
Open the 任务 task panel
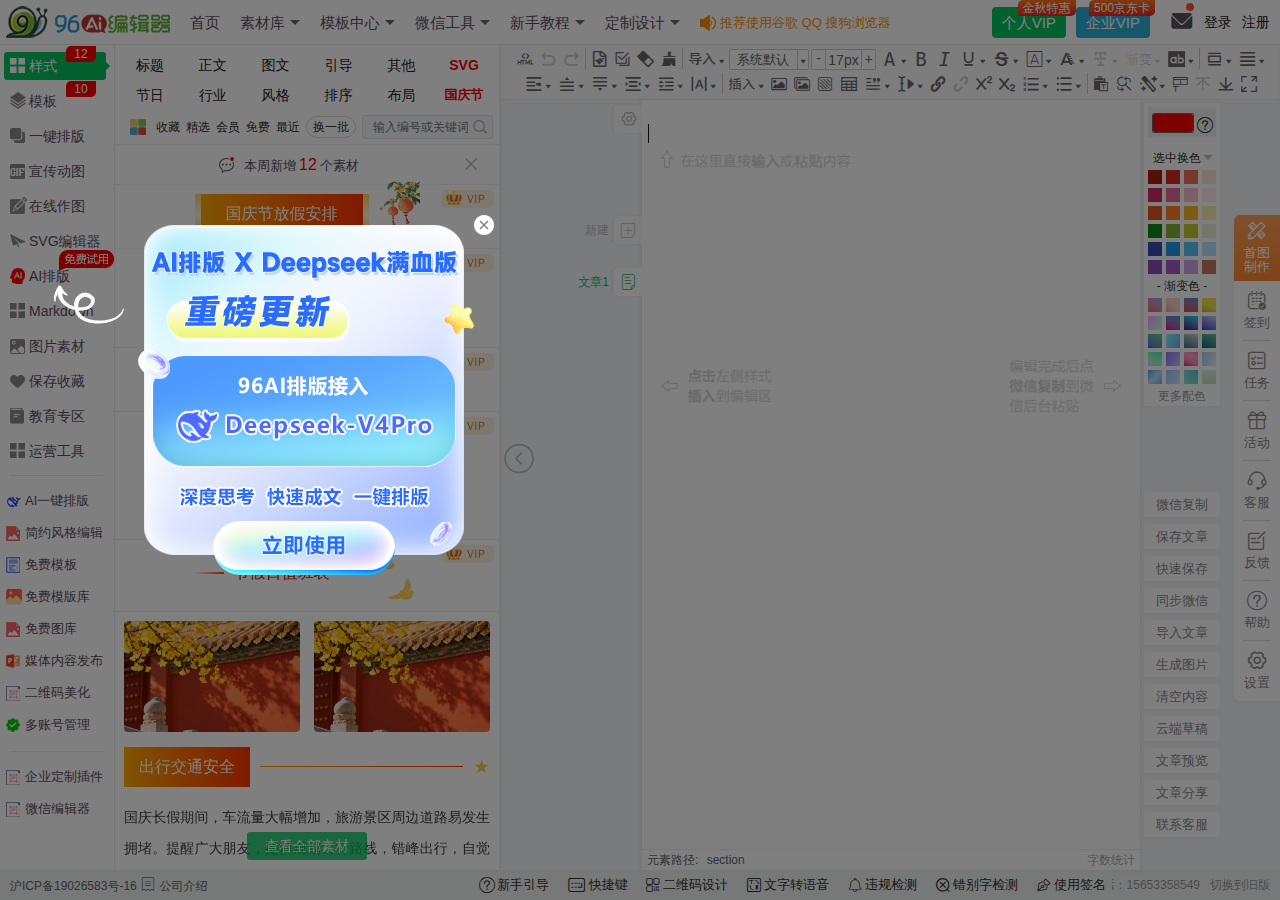[1257, 370]
